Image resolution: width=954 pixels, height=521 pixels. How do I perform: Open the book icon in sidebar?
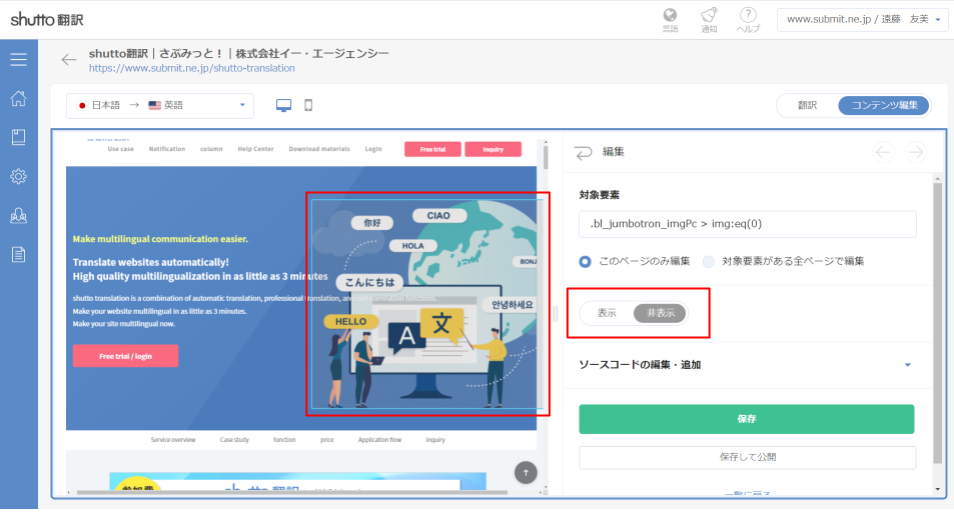[18, 137]
